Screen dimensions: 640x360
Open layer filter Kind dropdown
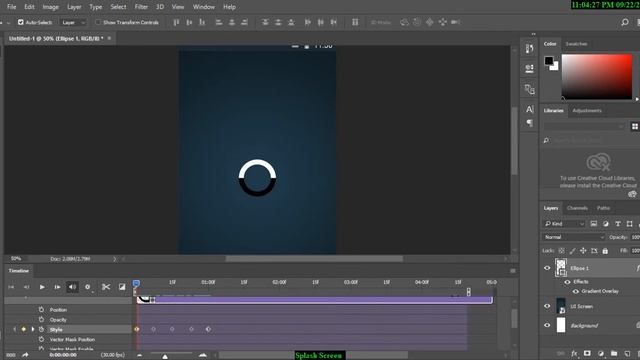tap(564, 224)
